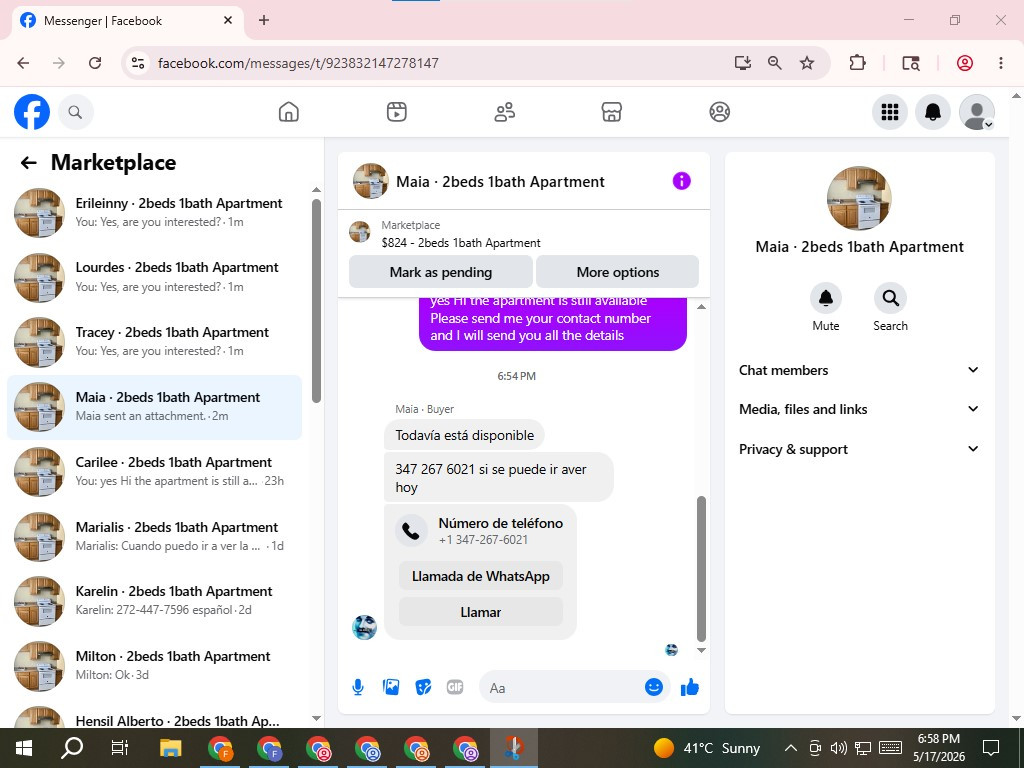Open File Explorer from taskbar
The width and height of the screenshot is (1024, 768).
170,748
